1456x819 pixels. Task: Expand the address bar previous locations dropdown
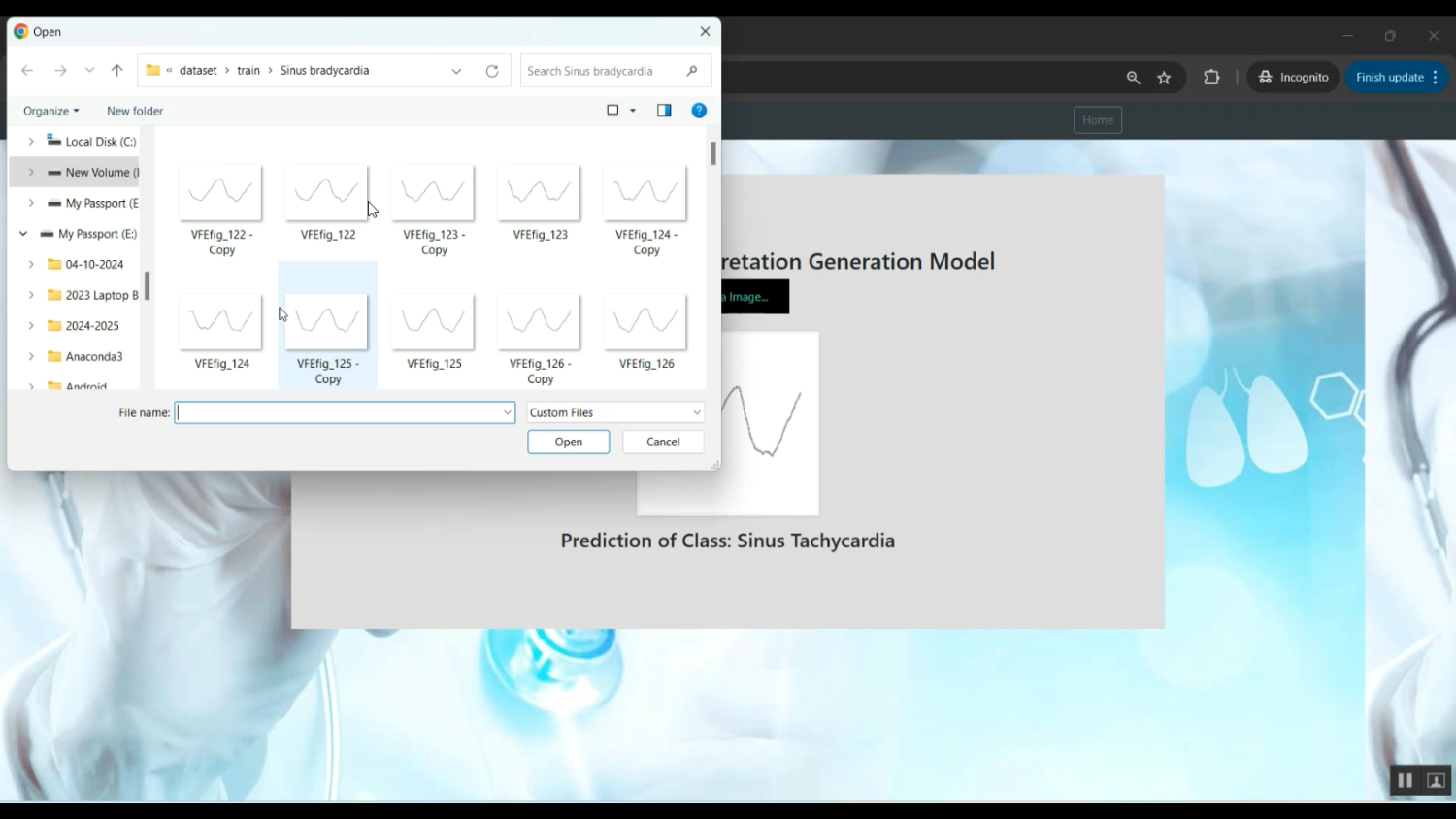pyautogui.click(x=456, y=71)
